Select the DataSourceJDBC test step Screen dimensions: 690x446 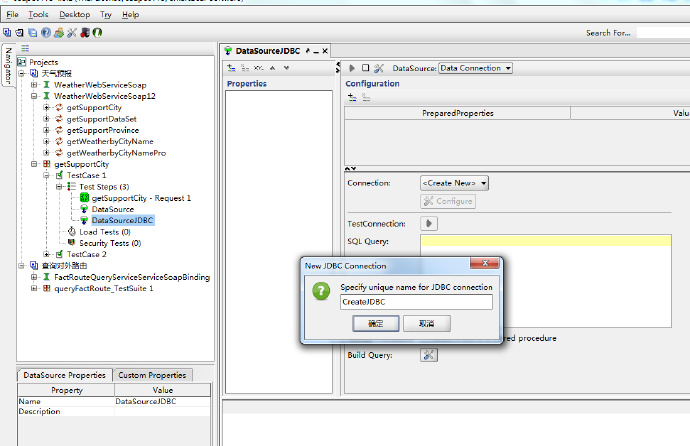[x=122, y=220]
